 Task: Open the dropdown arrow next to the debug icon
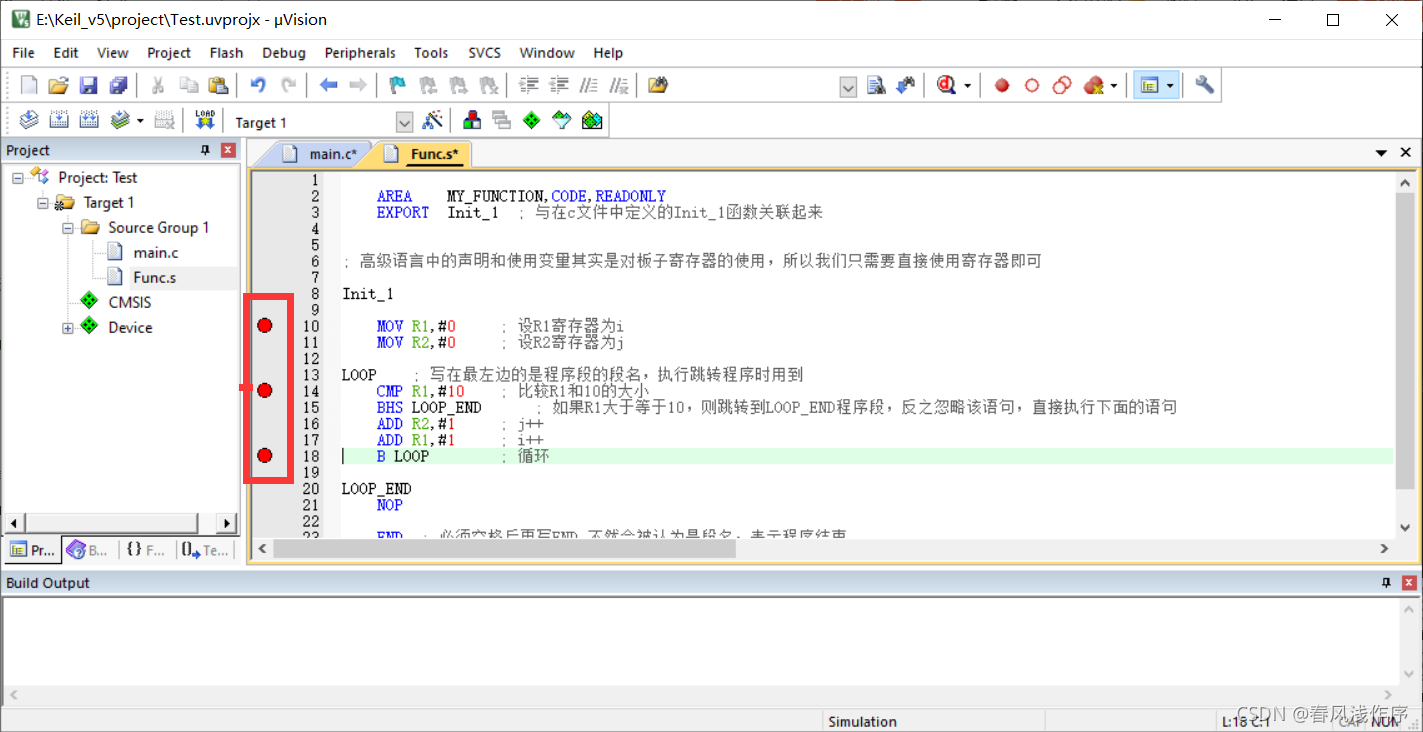pyautogui.click(x=967, y=86)
